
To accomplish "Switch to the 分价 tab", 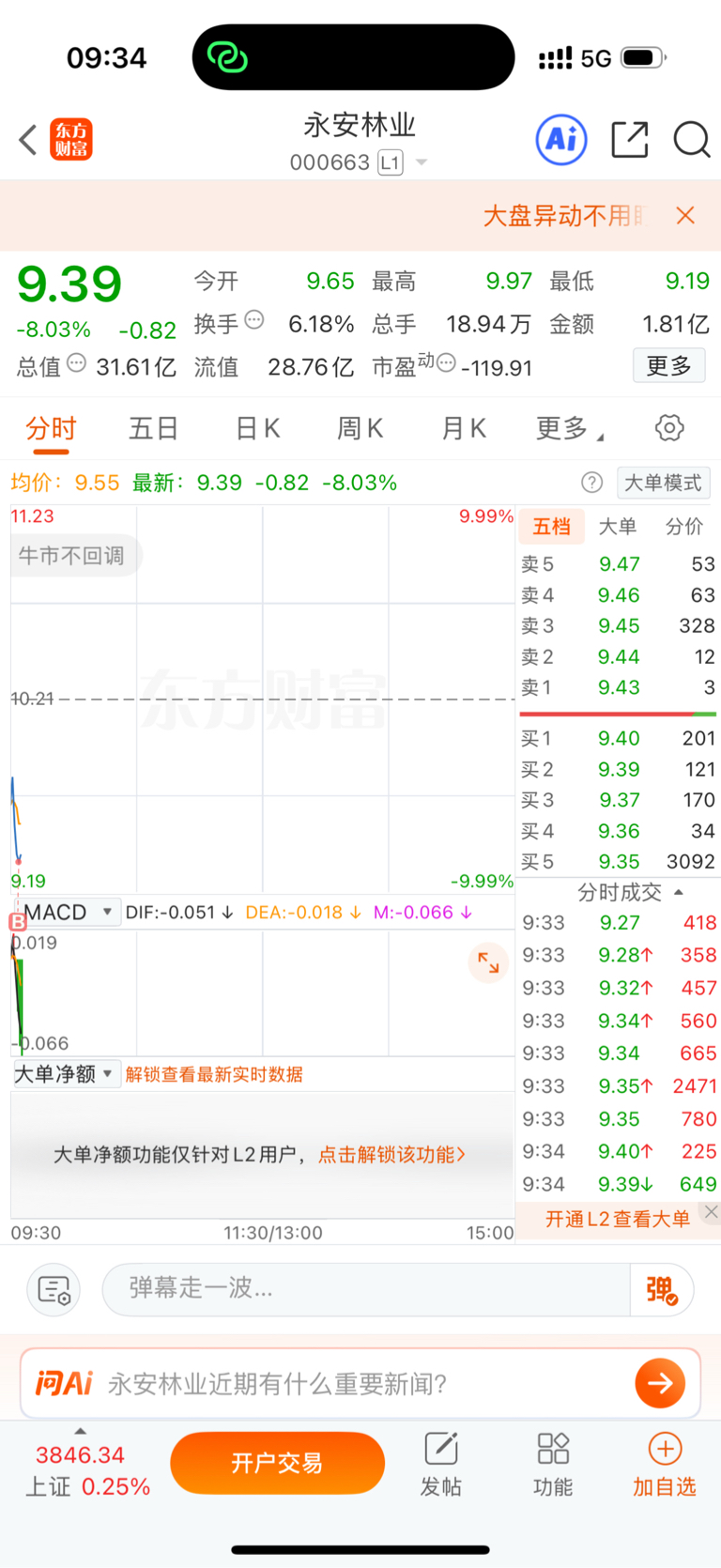I will (x=684, y=527).
